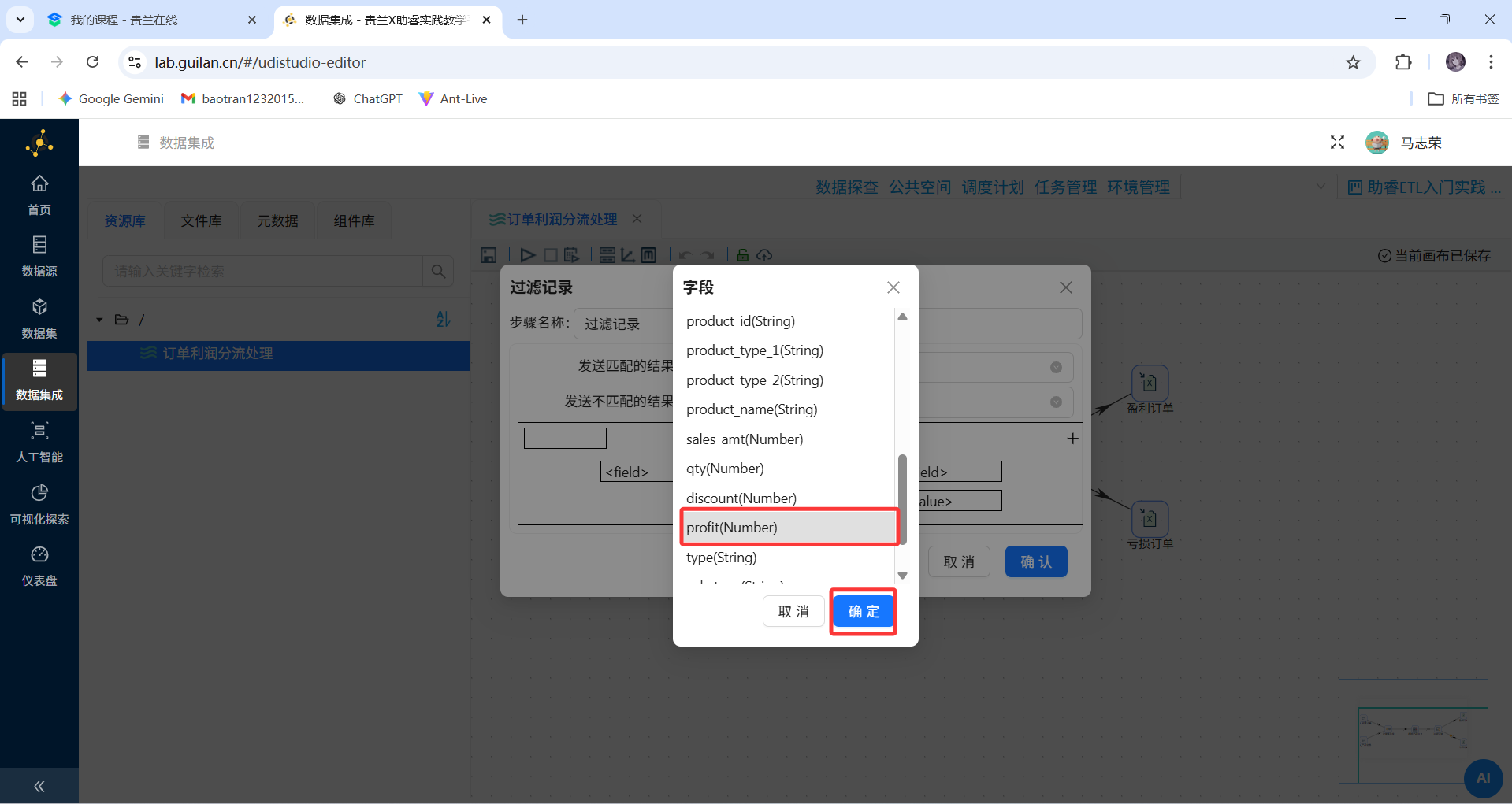This screenshot has height=804, width=1512.
Task: Redo the last canvas action
Action: (x=707, y=254)
